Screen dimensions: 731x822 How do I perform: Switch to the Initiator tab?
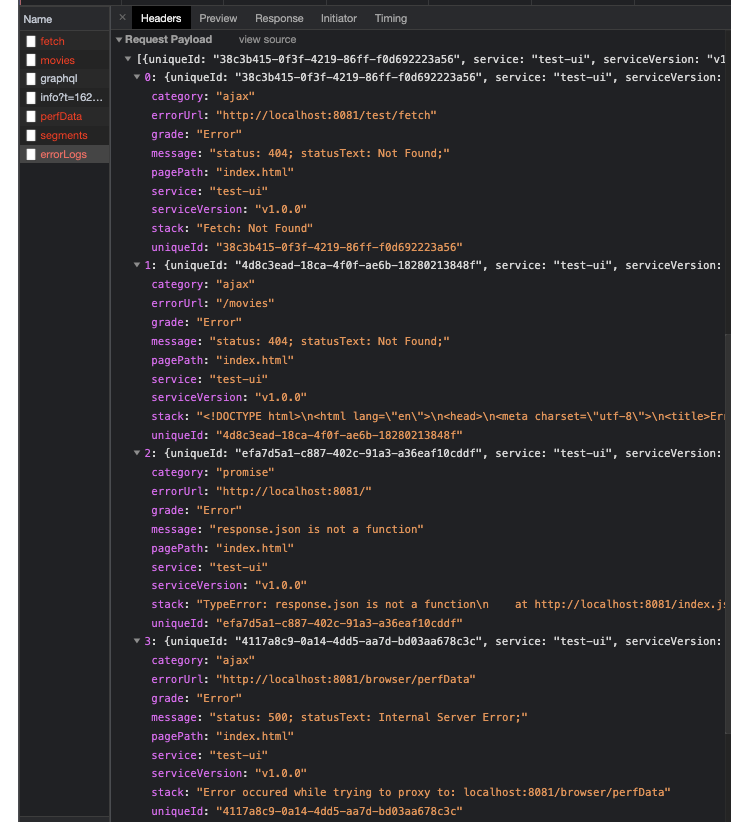(339, 18)
